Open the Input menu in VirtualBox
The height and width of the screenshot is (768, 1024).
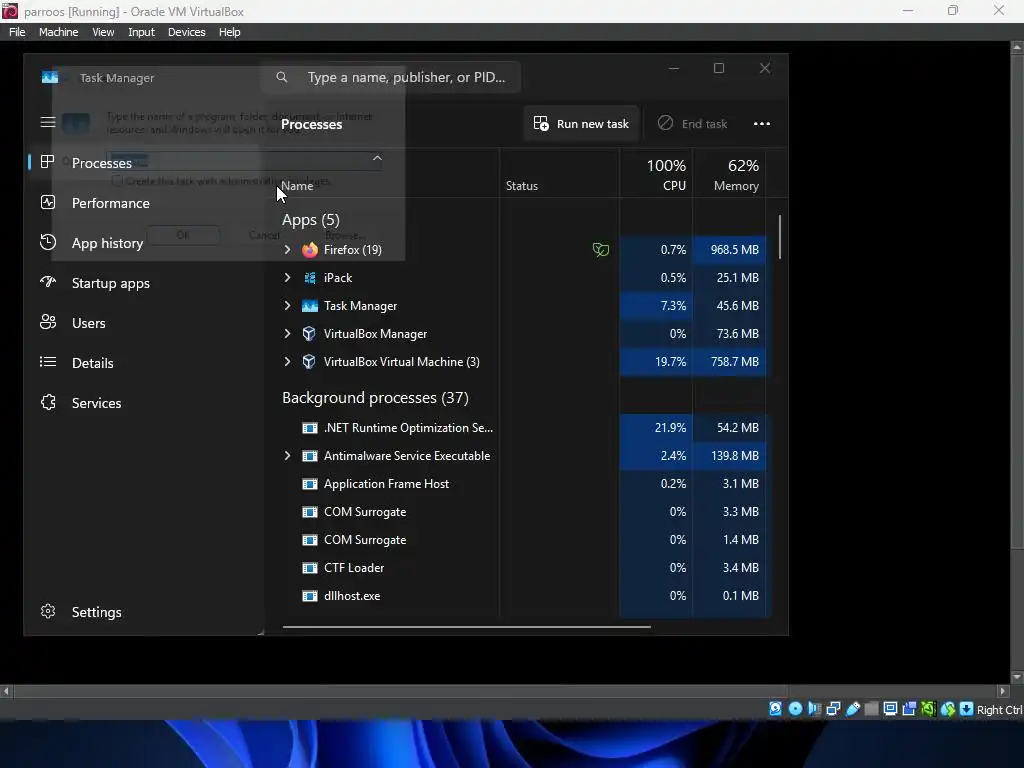[141, 32]
